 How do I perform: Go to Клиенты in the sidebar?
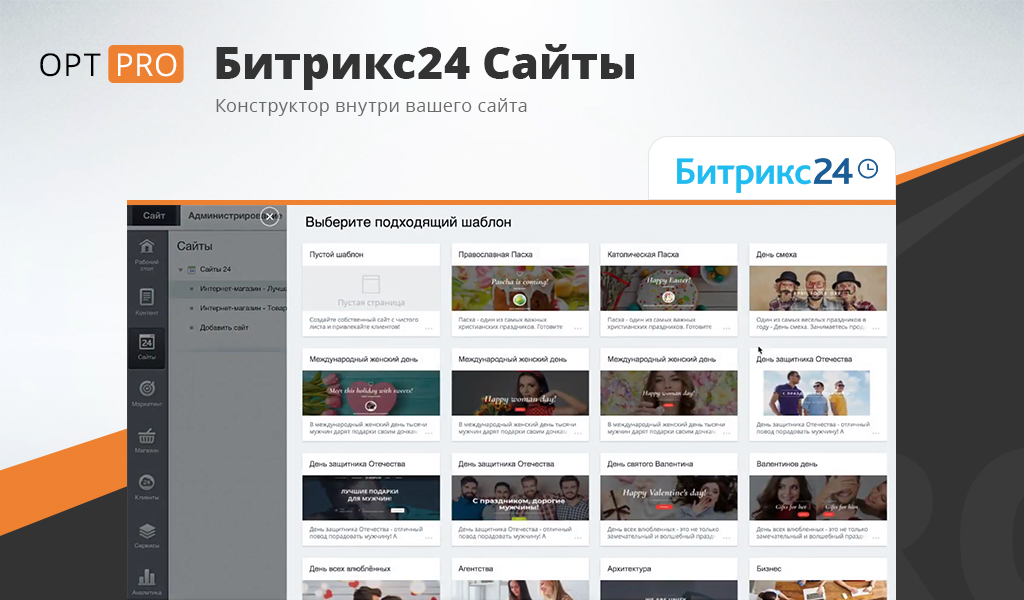pos(146,486)
